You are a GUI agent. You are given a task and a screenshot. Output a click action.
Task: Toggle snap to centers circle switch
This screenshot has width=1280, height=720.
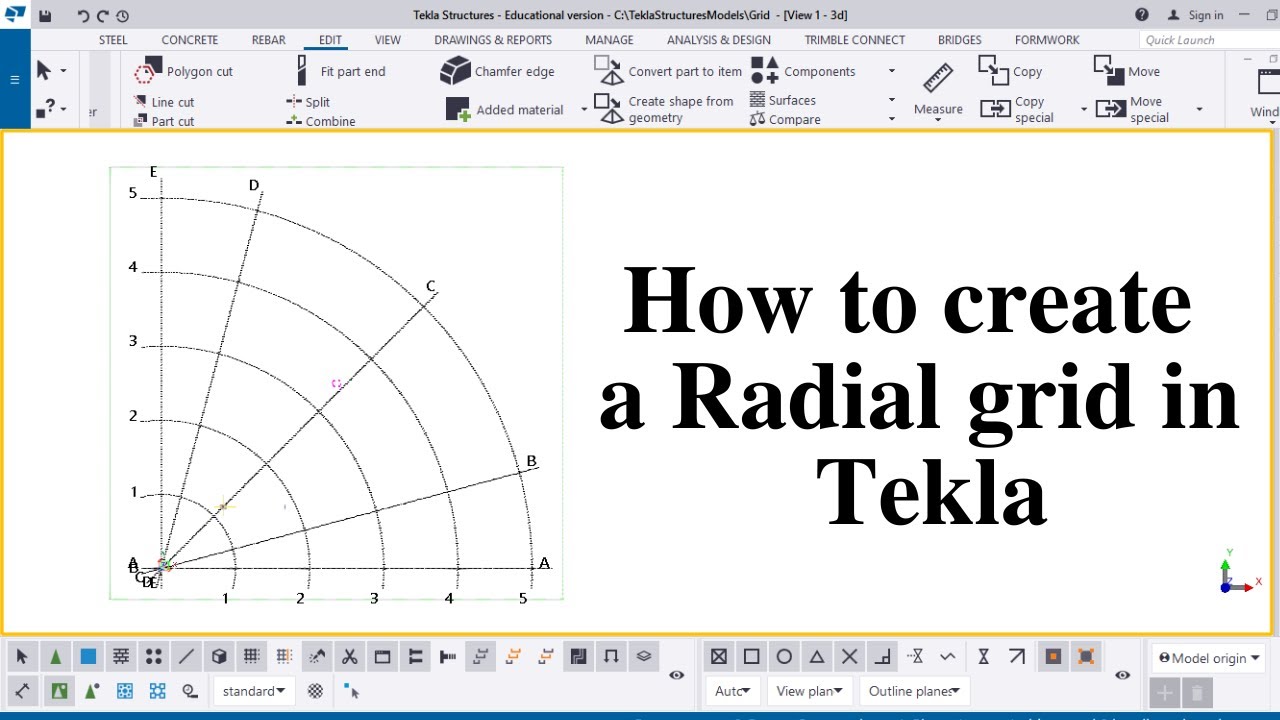784,657
